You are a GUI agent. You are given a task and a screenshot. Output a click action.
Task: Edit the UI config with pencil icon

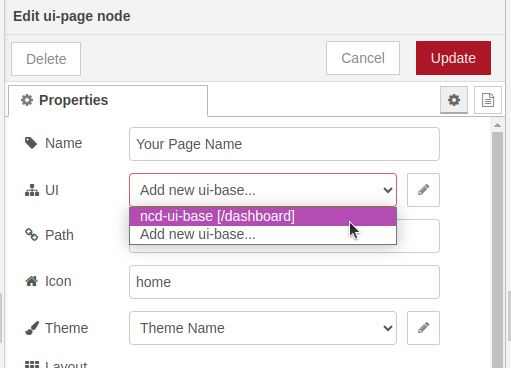click(x=423, y=190)
